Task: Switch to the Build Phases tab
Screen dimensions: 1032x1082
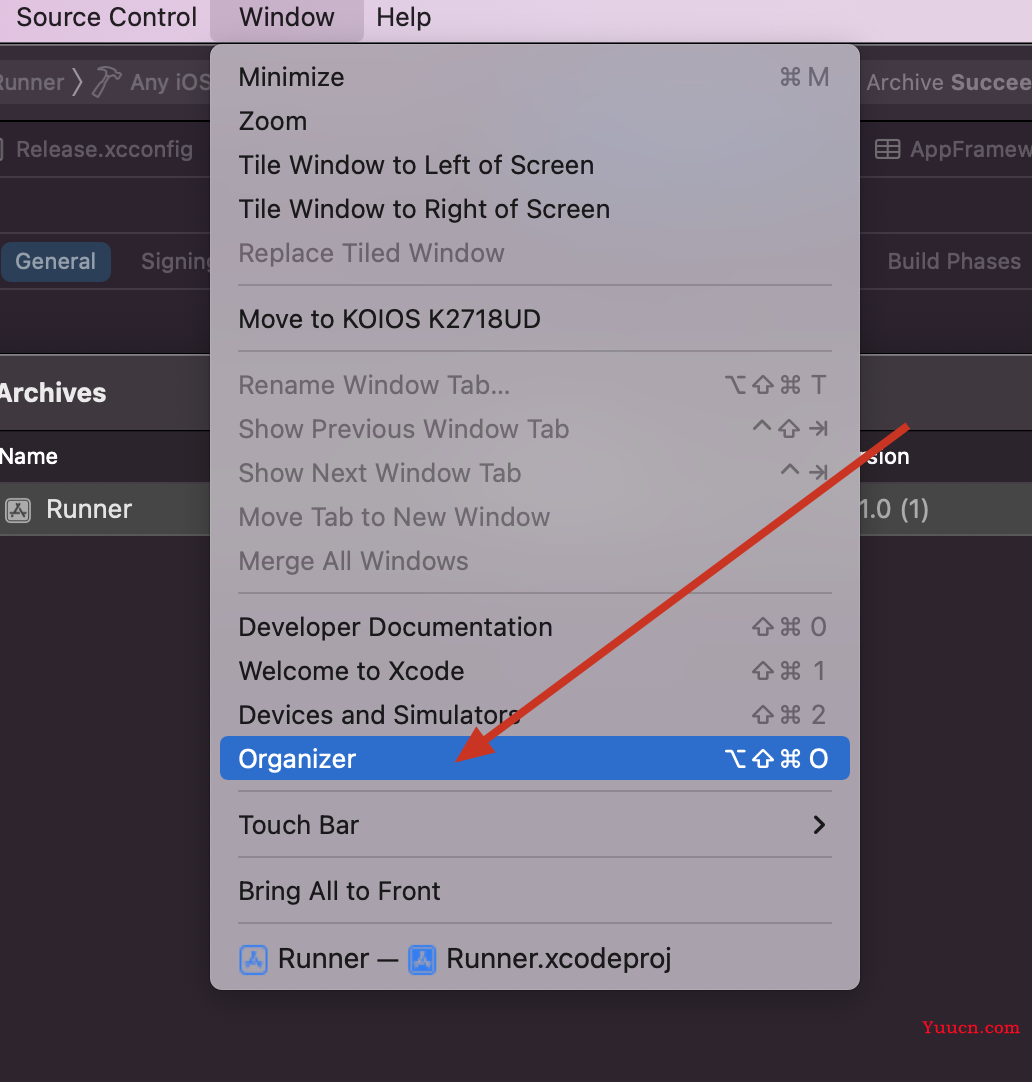Action: (953, 262)
